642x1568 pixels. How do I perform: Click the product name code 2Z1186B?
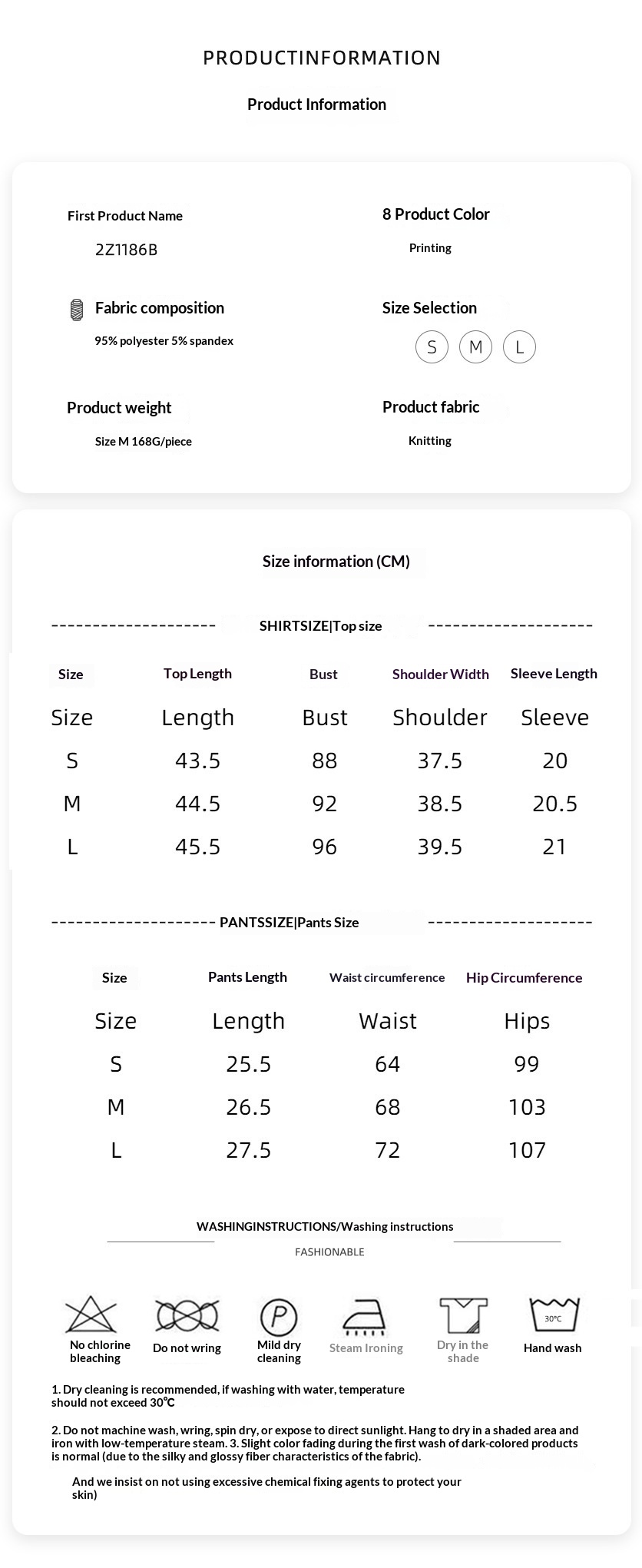[x=126, y=250]
